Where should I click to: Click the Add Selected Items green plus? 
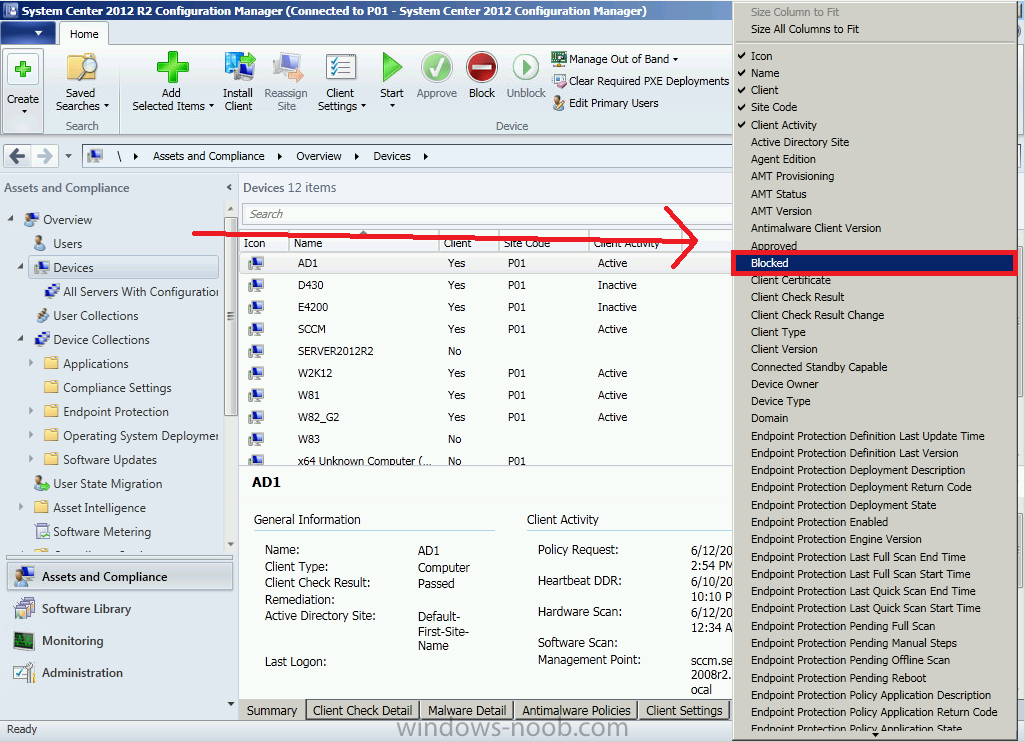coord(172,67)
